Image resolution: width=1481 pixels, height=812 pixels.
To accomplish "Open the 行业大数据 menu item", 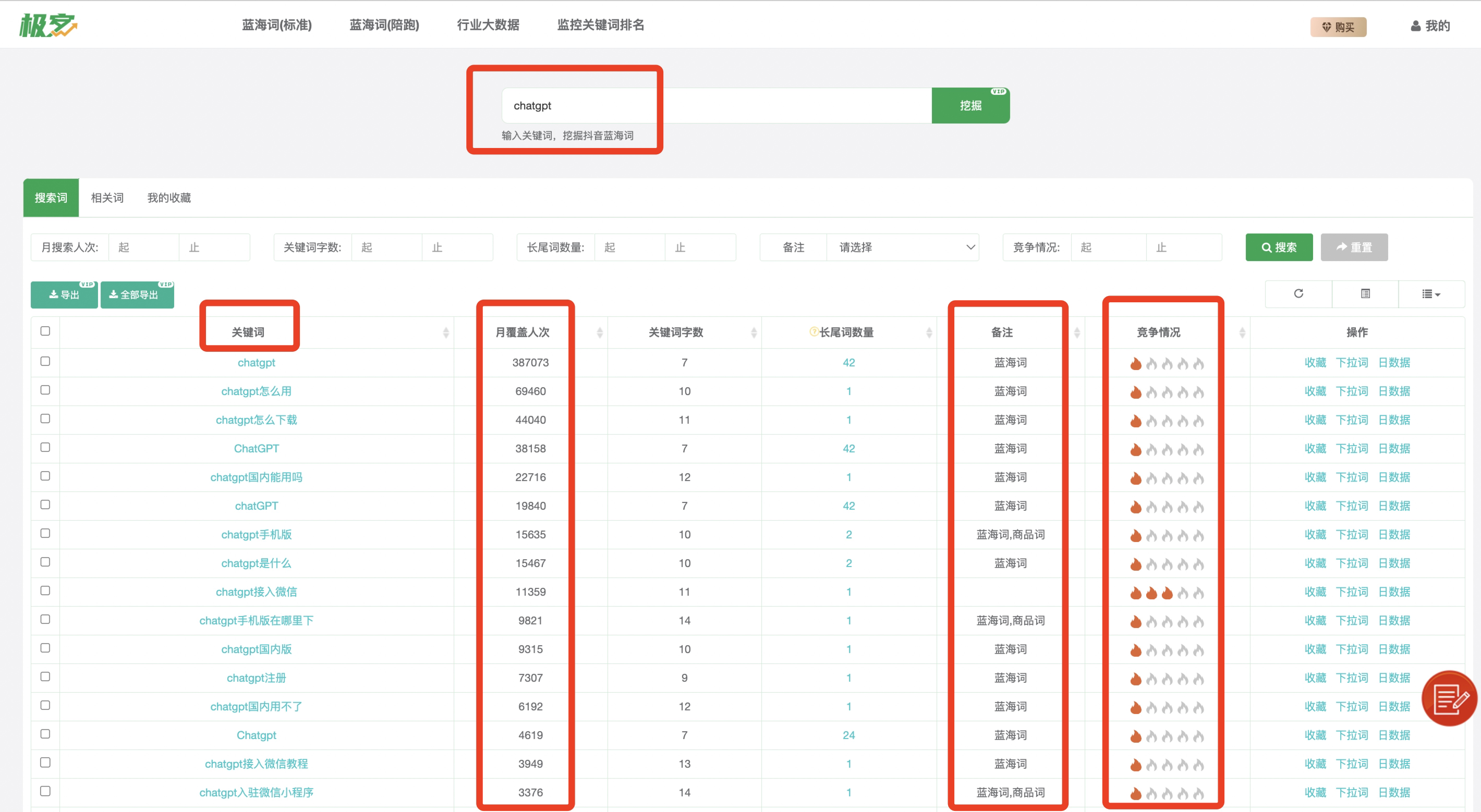I will pyautogui.click(x=488, y=24).
